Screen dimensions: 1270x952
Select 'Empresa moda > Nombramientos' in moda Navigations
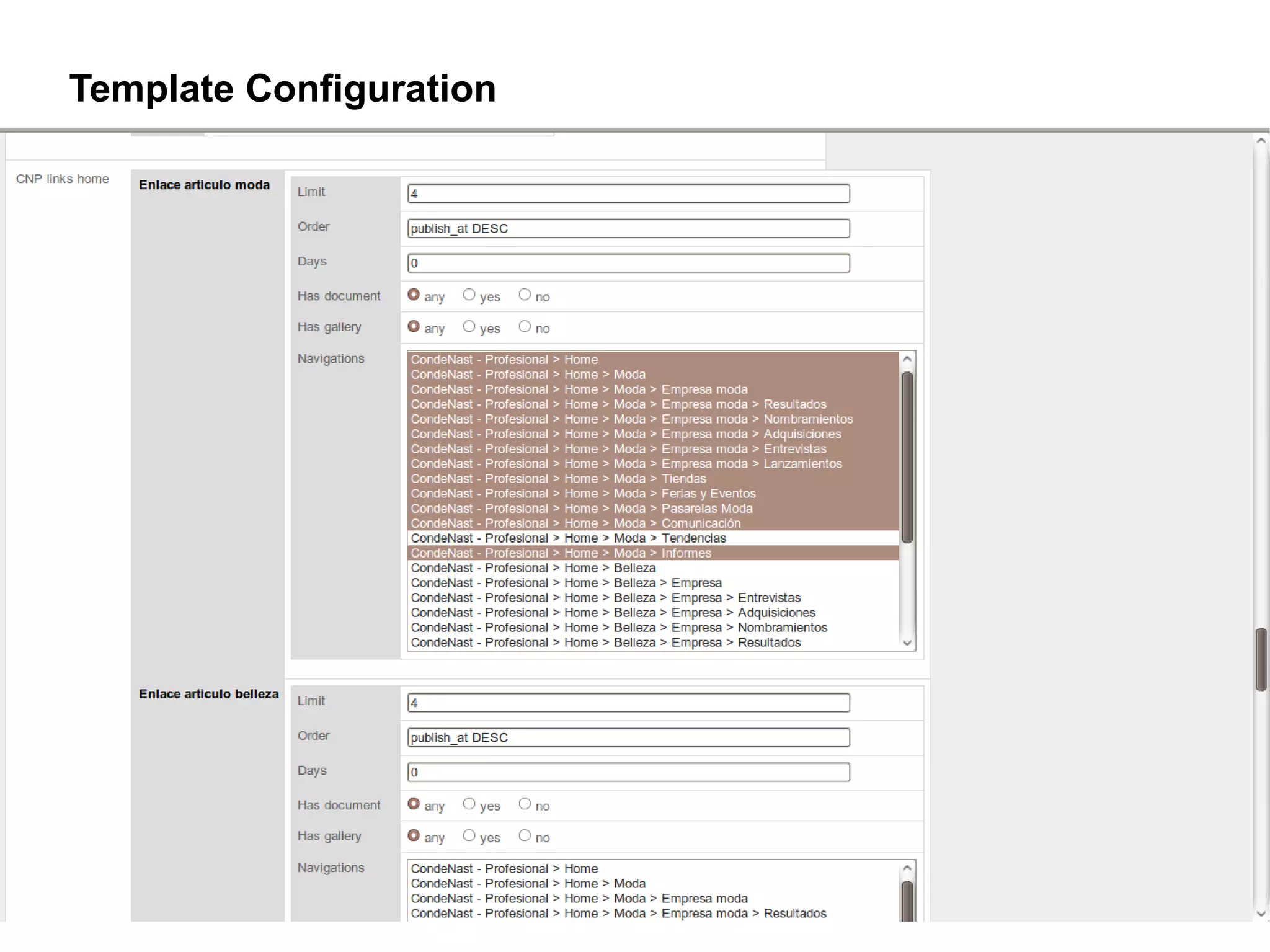[653, 419]
